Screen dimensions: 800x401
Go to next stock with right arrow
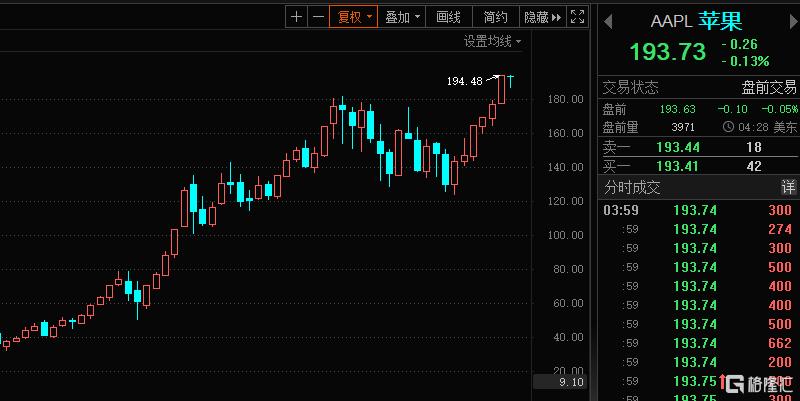[794, 22]
